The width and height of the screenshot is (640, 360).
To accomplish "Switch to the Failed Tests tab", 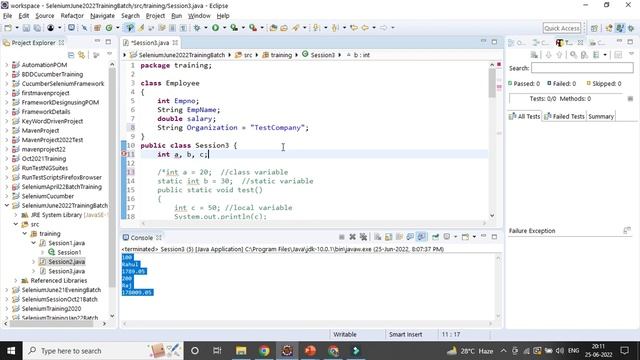I will tap(564, 116).
